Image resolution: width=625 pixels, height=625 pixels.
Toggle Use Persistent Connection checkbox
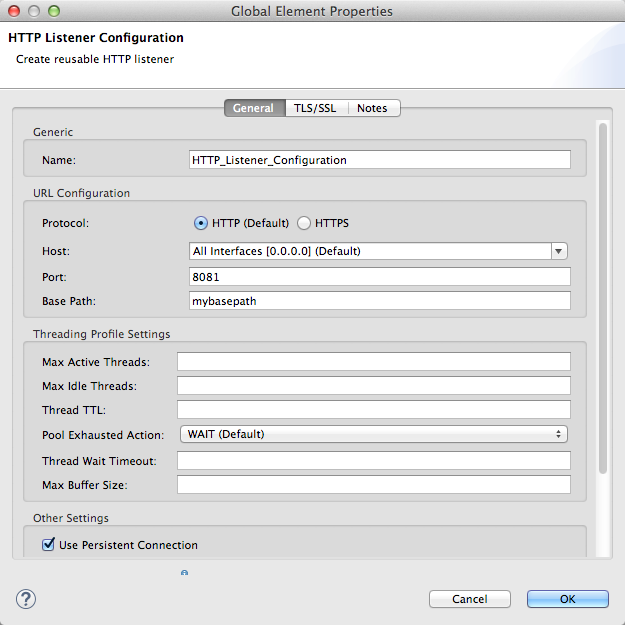[48, 545]
